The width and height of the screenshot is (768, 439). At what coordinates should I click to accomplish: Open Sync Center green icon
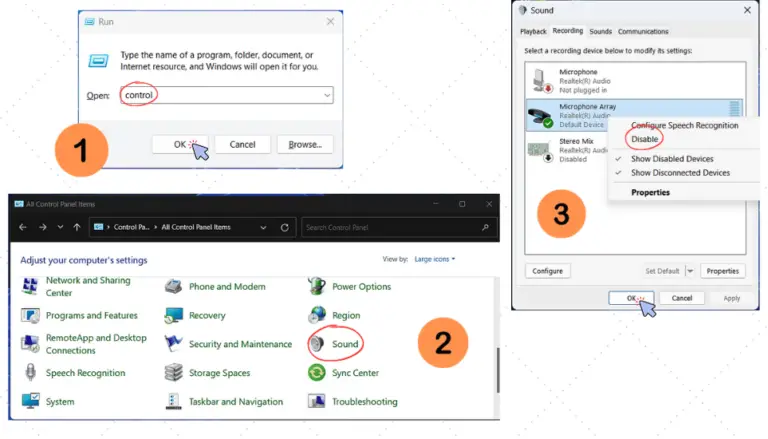[317, 372]
